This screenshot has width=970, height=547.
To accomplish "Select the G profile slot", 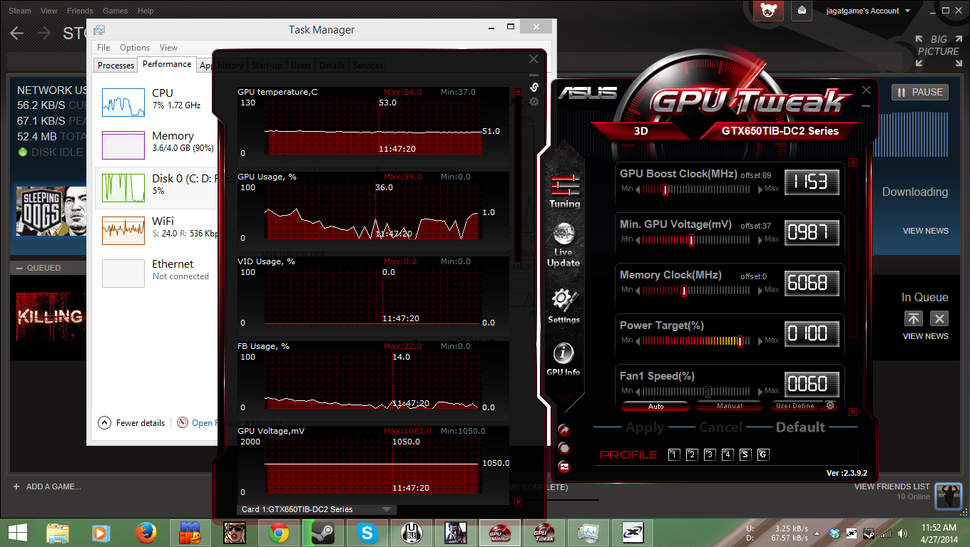I will (763, 455).
